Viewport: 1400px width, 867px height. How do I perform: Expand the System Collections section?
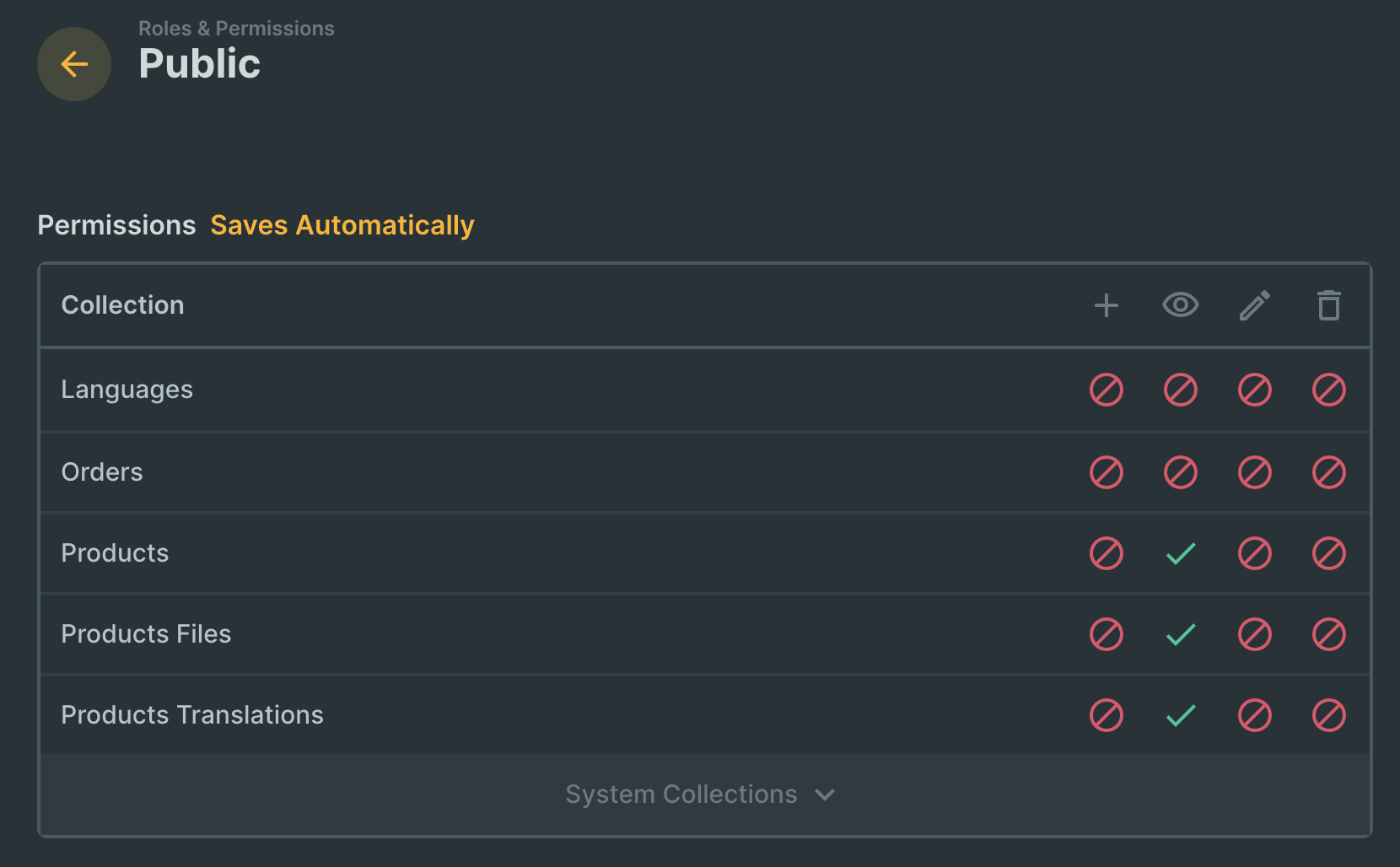coord(705,794)
